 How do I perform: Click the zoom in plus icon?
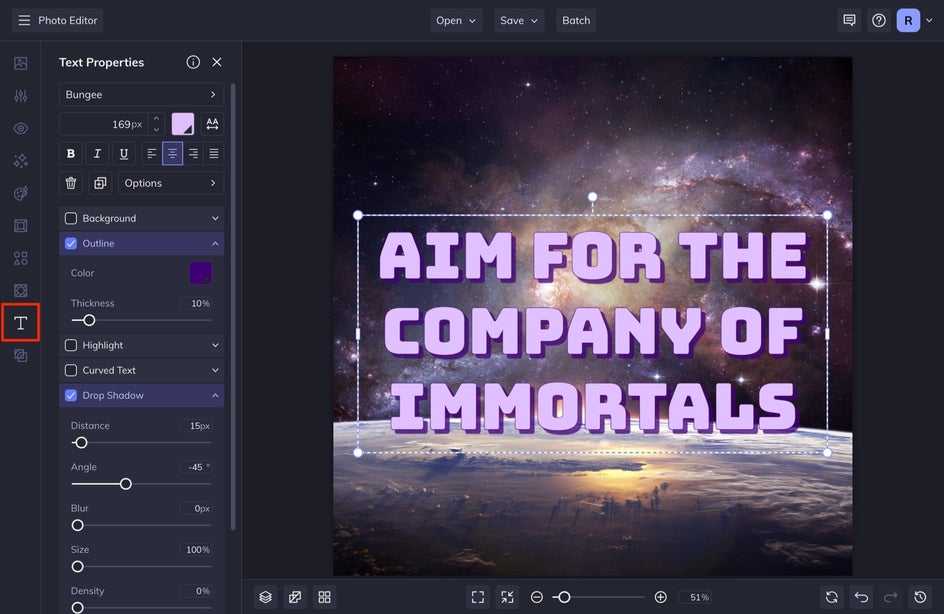click(x=660, y=597)
